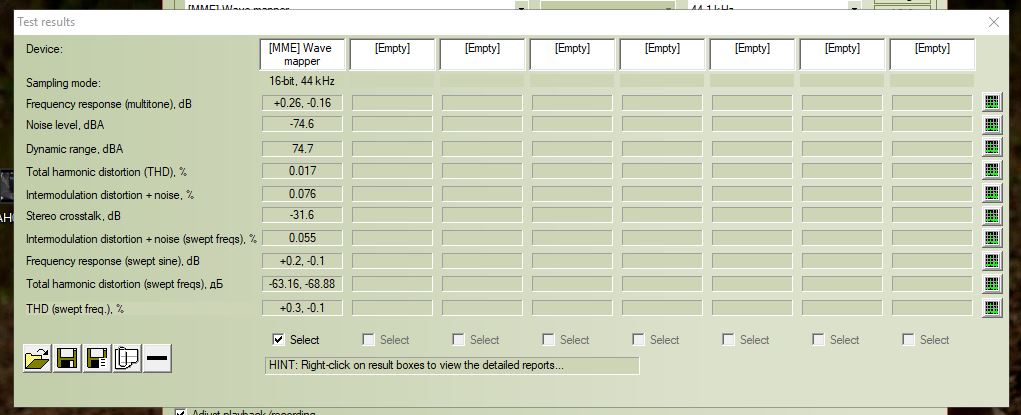
Task: Click the Stereo crosstalk value -31.6
Action: 302,216
